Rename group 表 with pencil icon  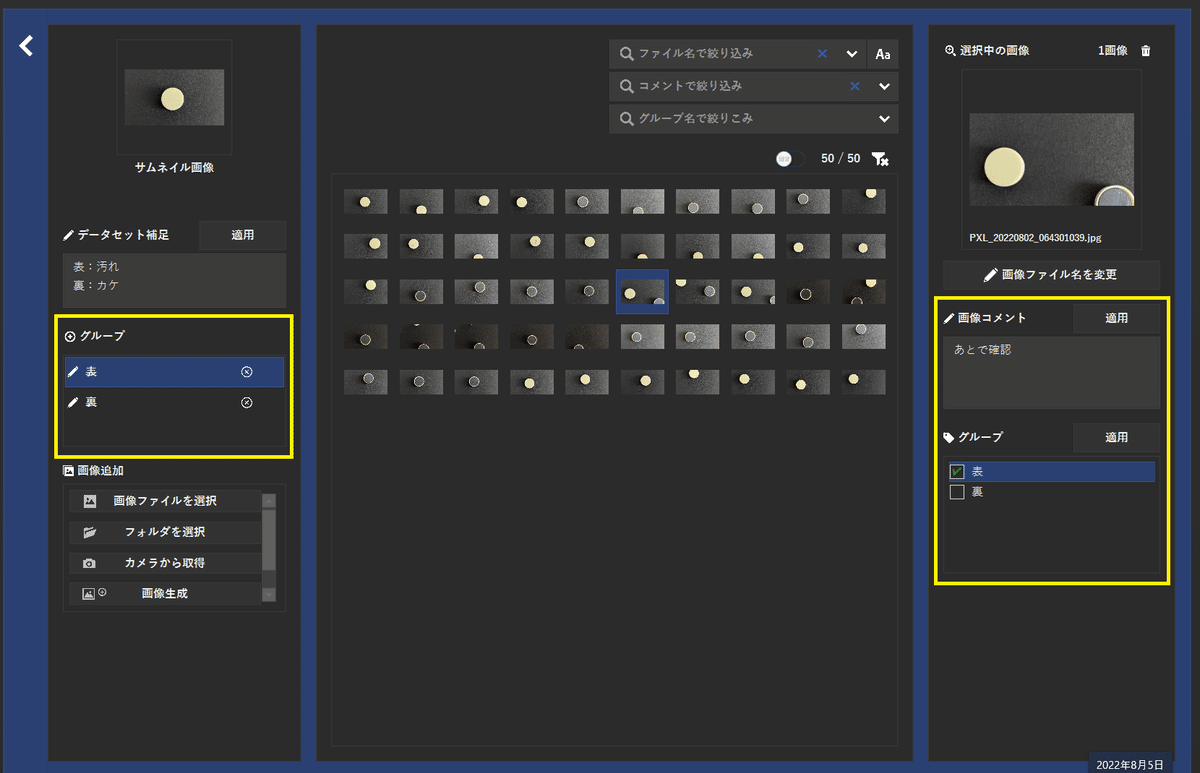click(72, 372)
